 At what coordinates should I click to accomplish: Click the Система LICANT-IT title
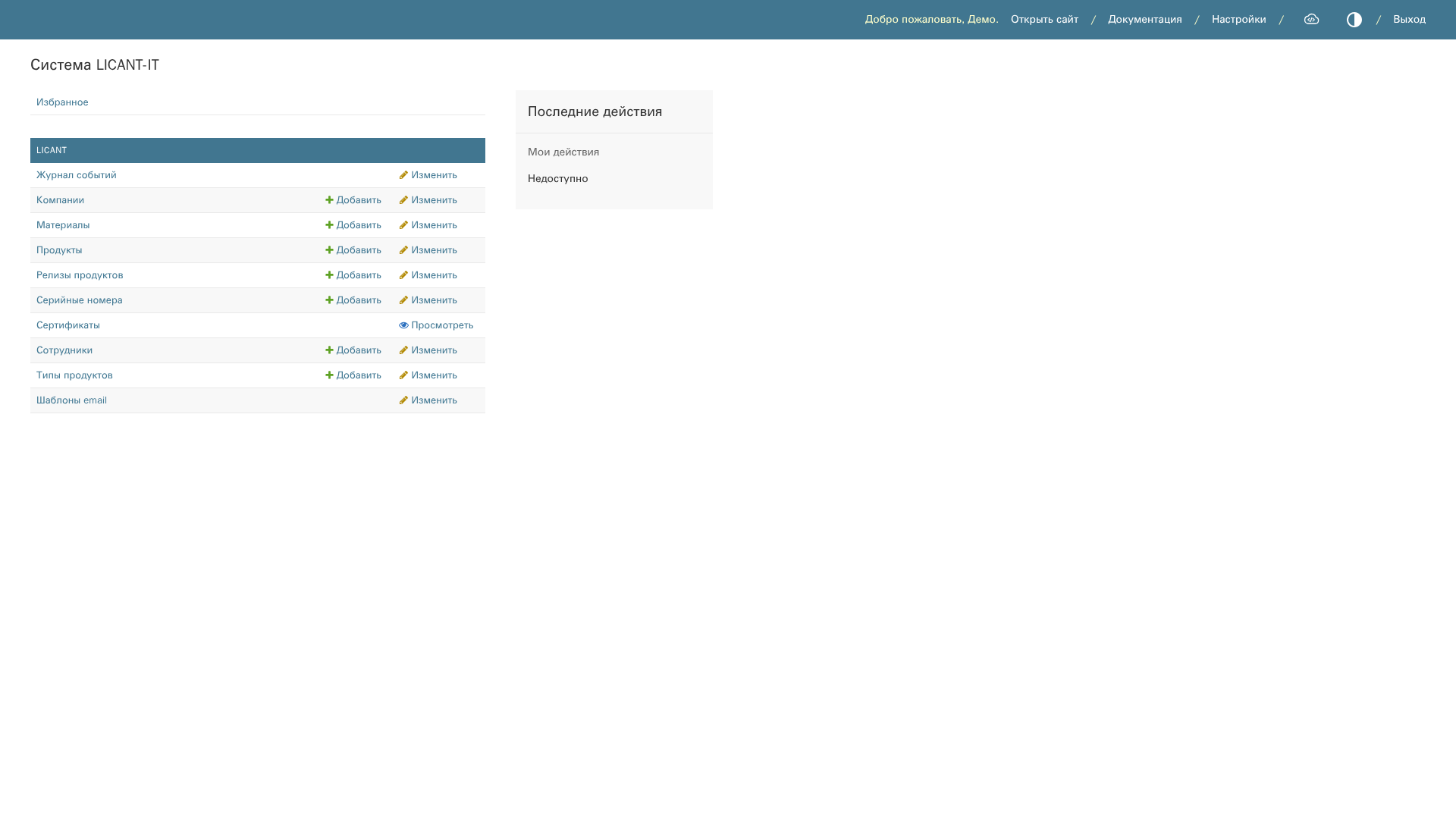coord(95,65)
